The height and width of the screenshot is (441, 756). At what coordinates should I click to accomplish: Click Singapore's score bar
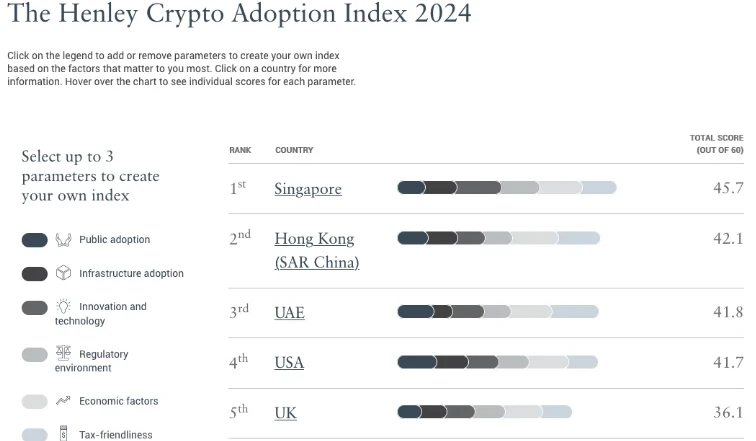(x=506, y=188)
